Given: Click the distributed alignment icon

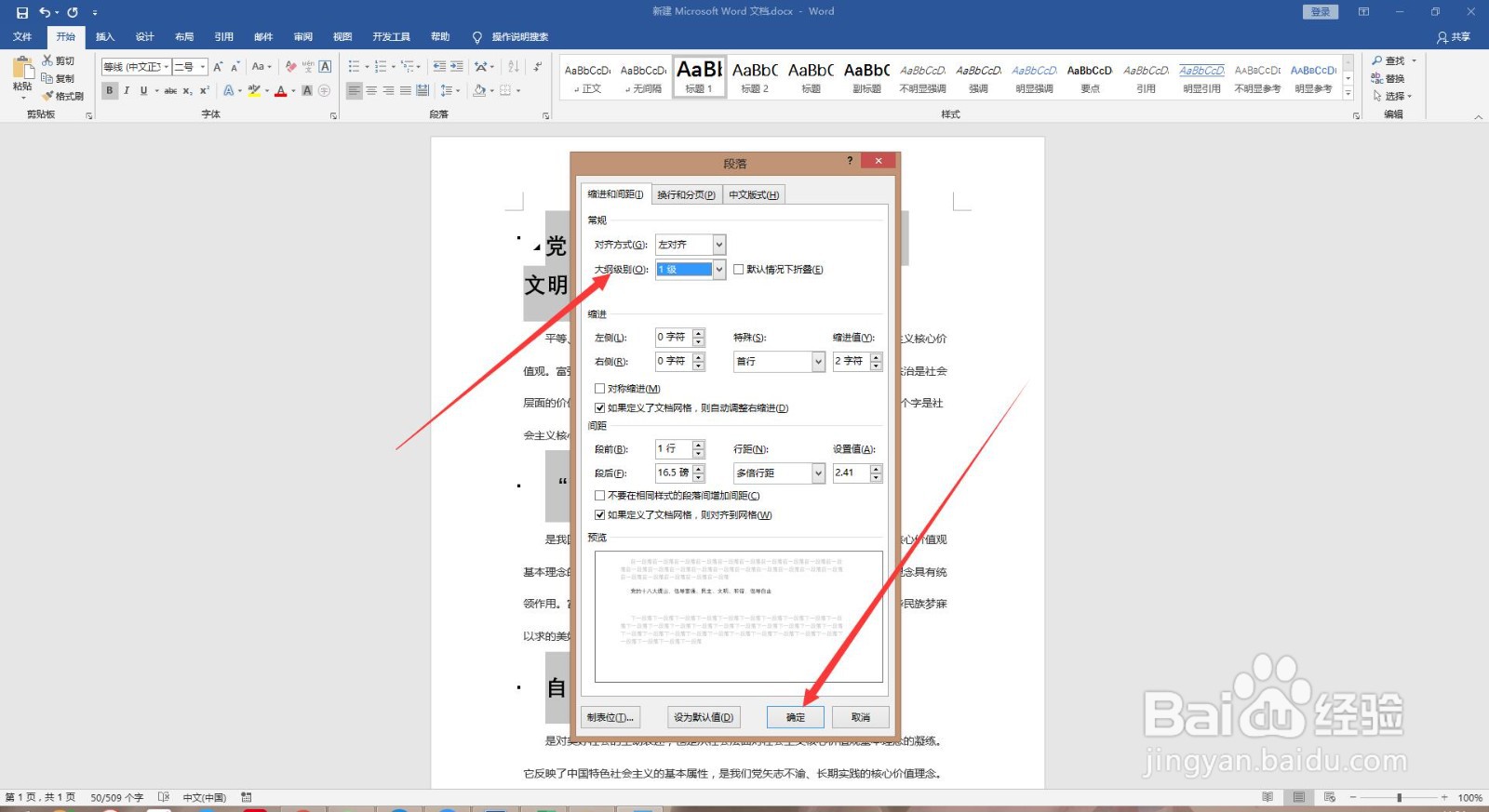Looking at the screenshot, I should coord(423,90).
